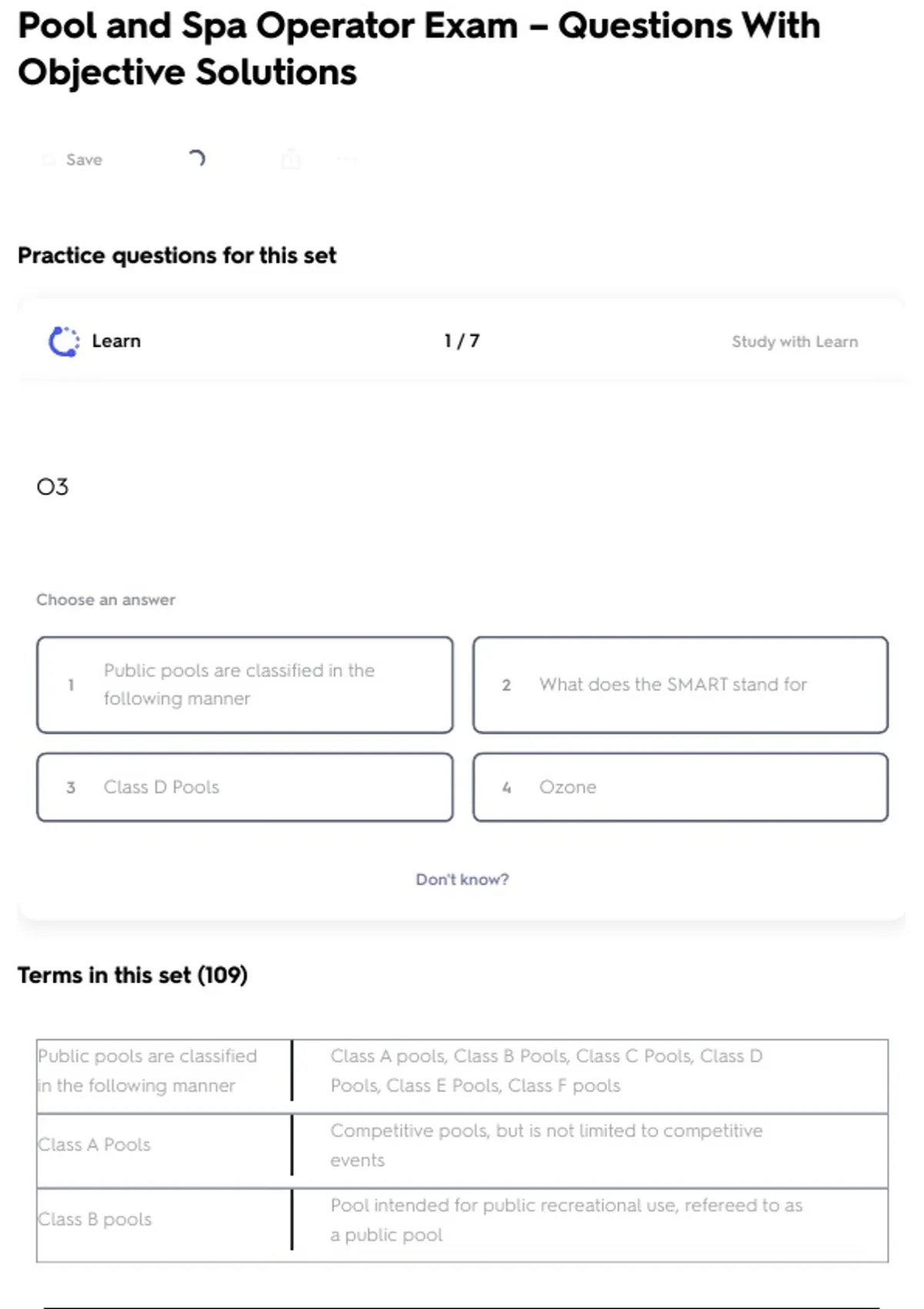Click the "Don't know?" link
924x1309 pixels.
click(x=462, y=879)
